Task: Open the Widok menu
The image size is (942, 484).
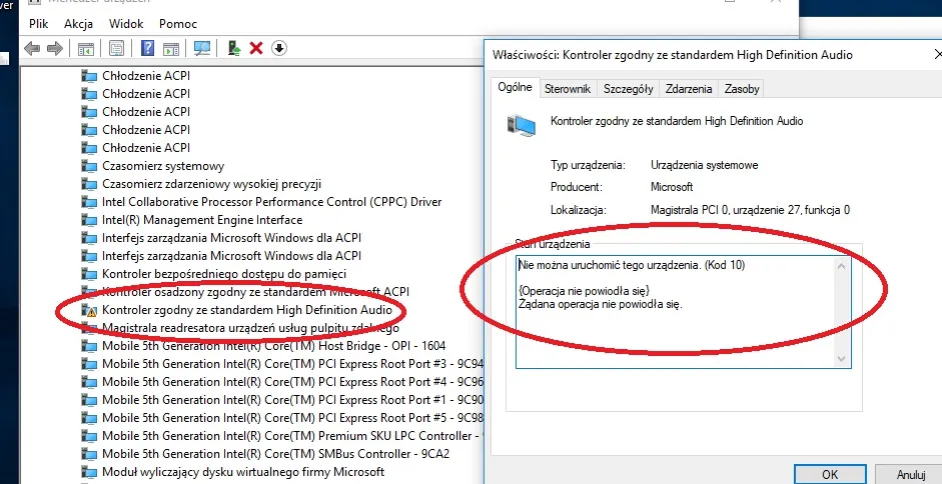Action: coord(126,24)
